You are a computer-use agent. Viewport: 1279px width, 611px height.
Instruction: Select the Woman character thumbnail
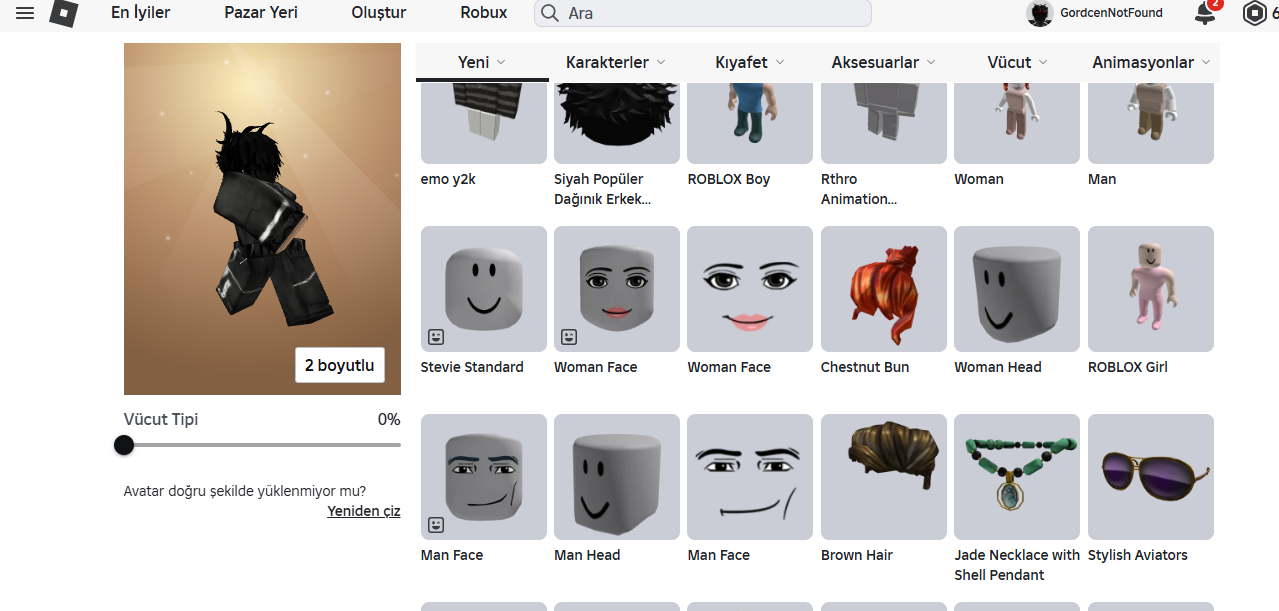pos(1017,123)
